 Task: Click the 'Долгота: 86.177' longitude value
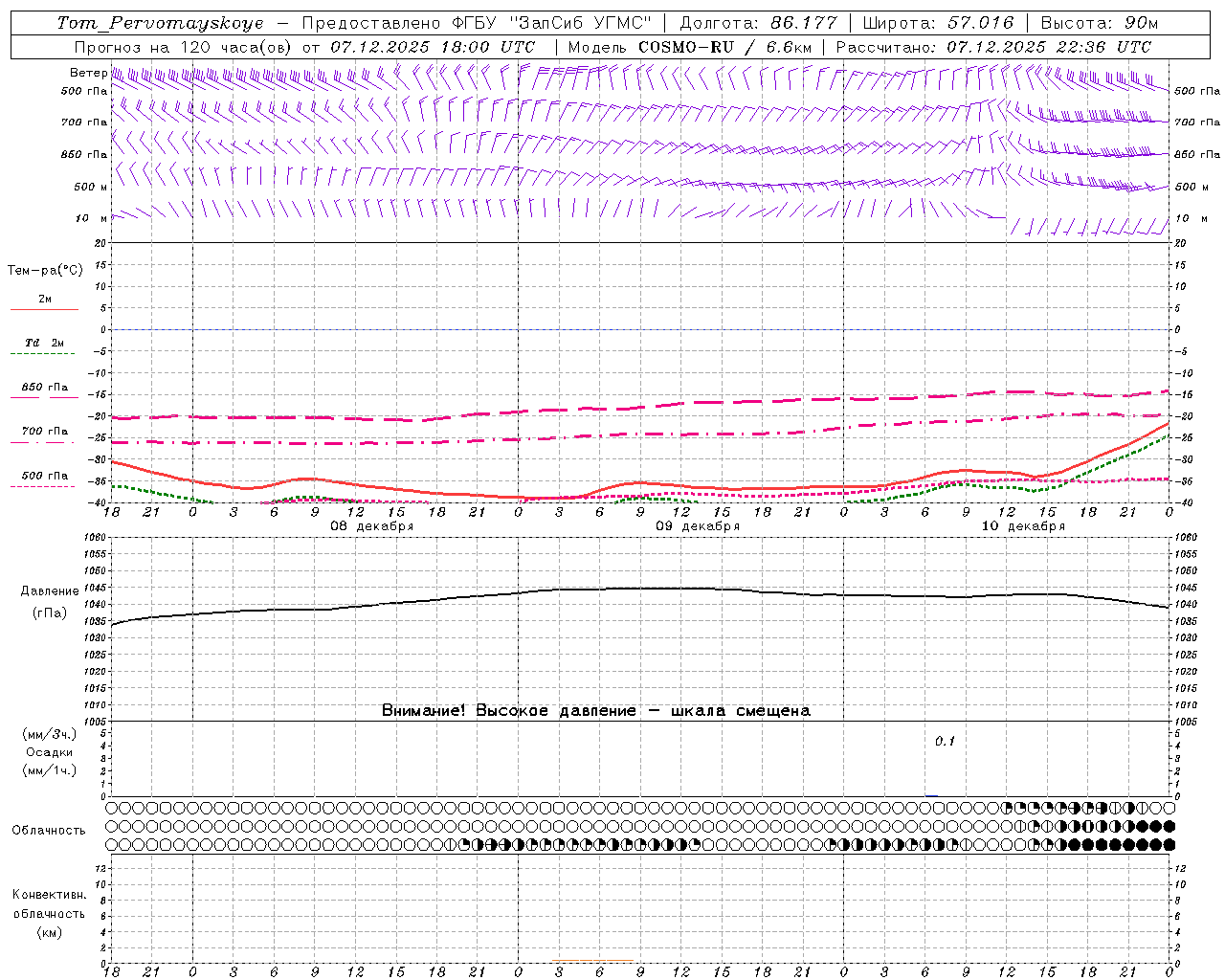[758, 23]
